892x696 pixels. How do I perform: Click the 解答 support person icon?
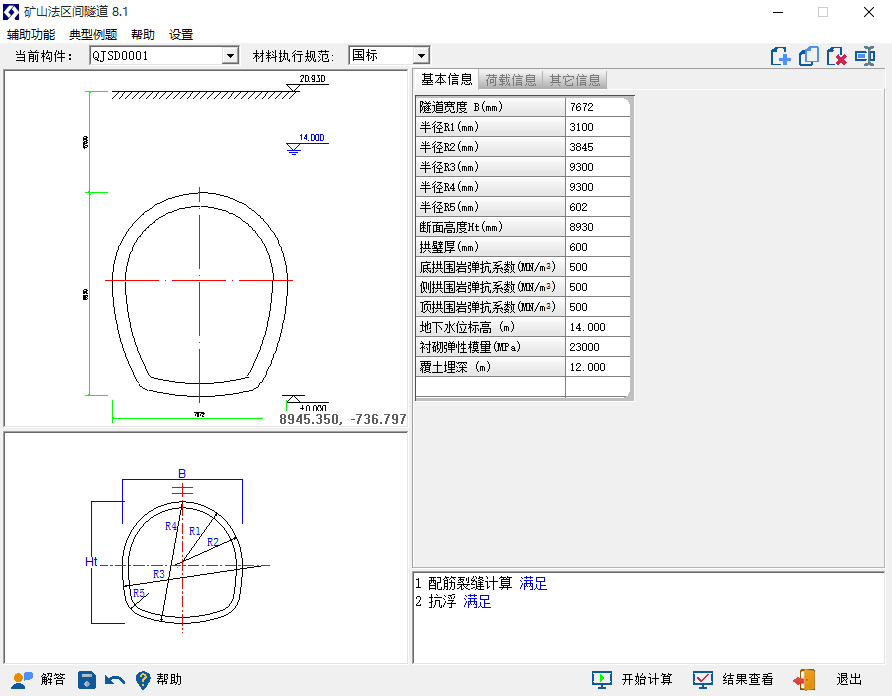point(22,679)
